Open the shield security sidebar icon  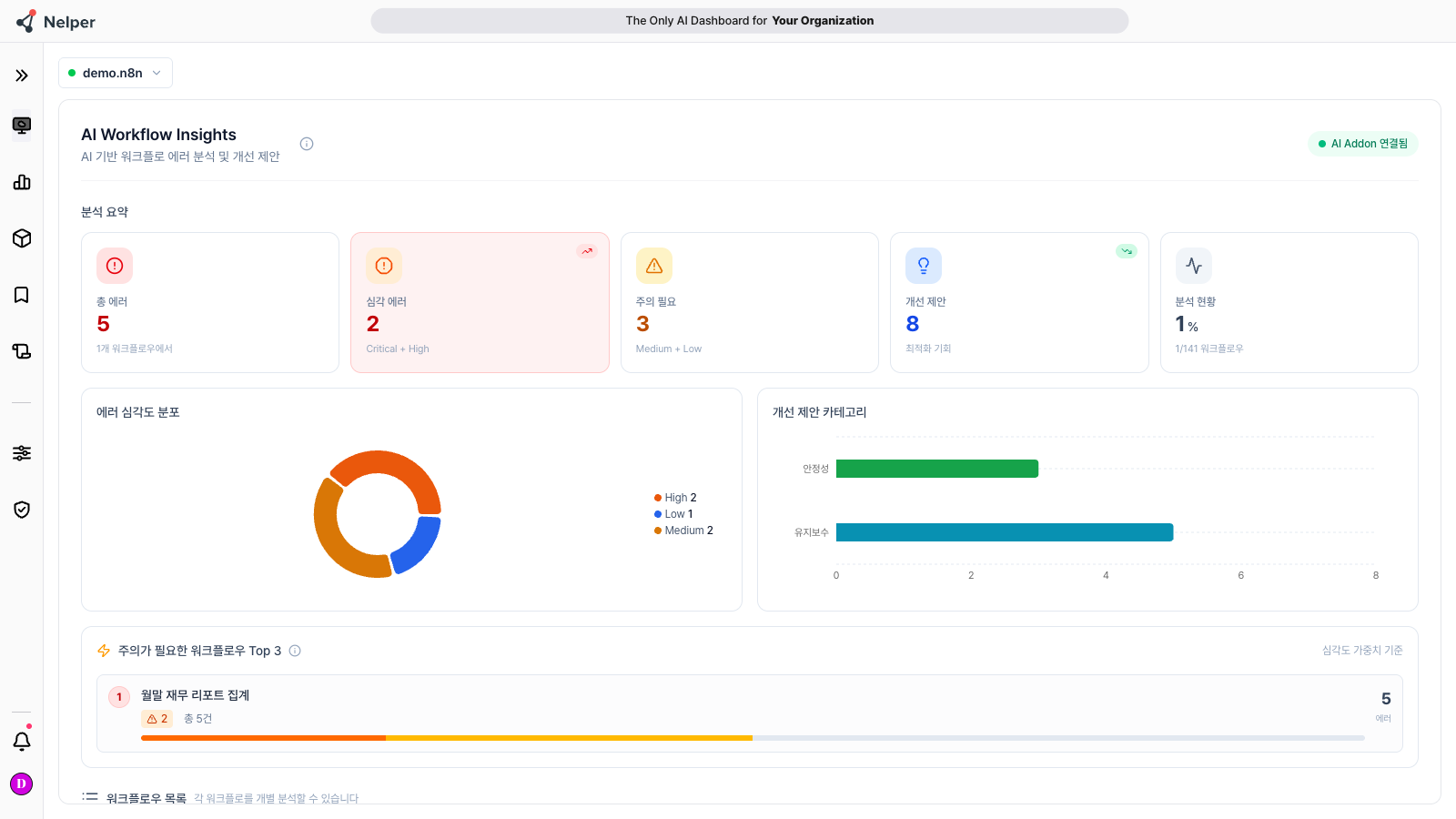click(x=22, y=510)
